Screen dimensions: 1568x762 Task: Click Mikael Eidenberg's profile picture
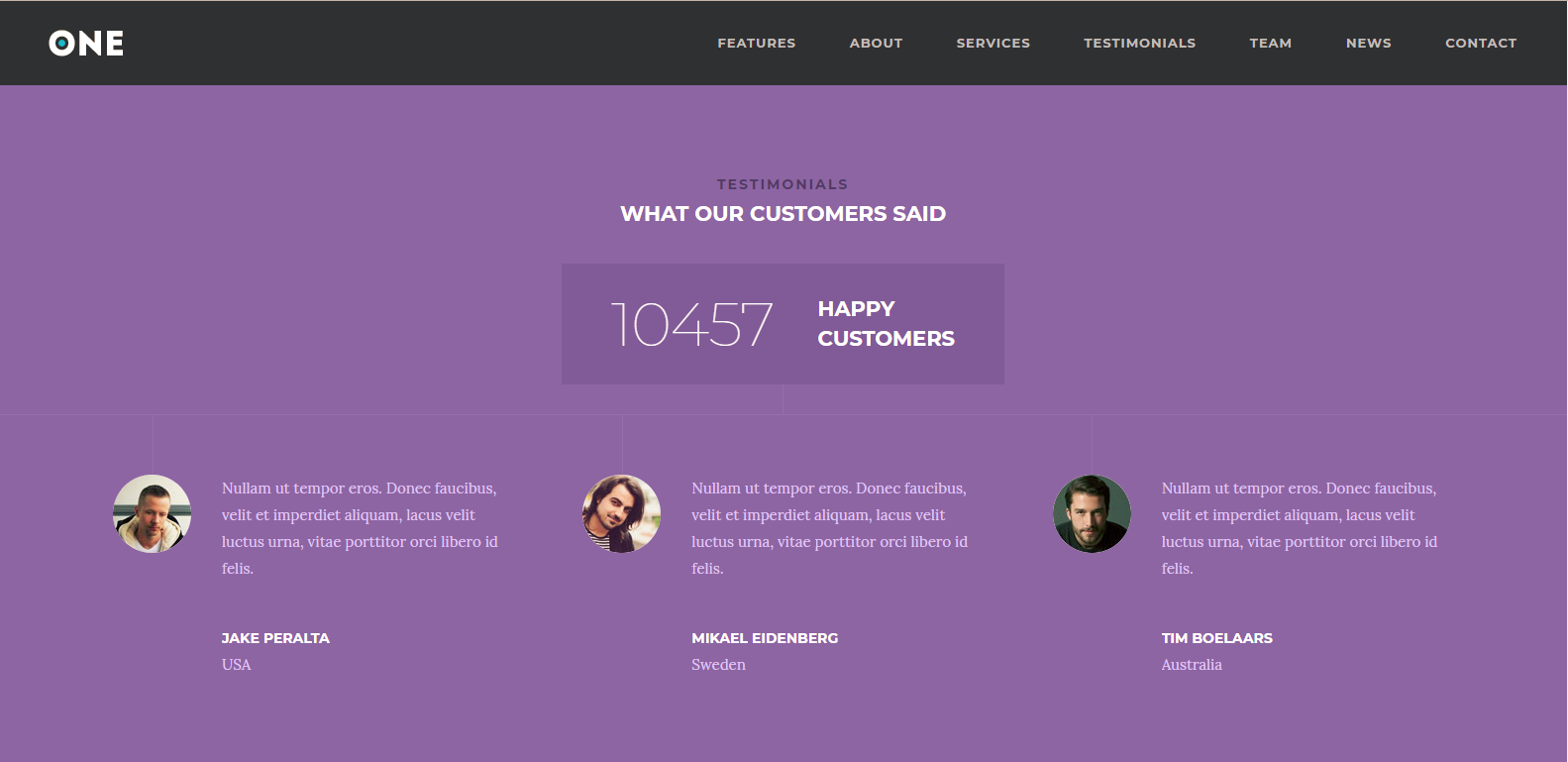click(x=621, y=513)
